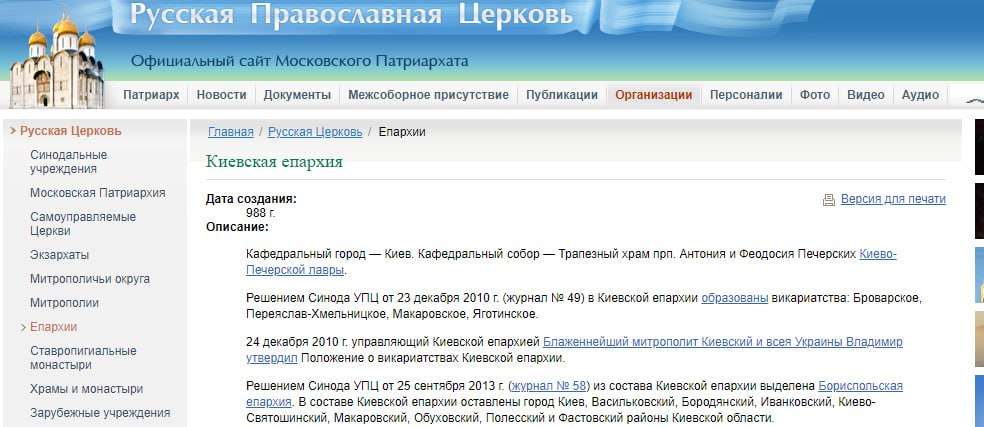Click the printer icon beside Версия для печати
Screen dimensions: 984x427
coord(828,200)
